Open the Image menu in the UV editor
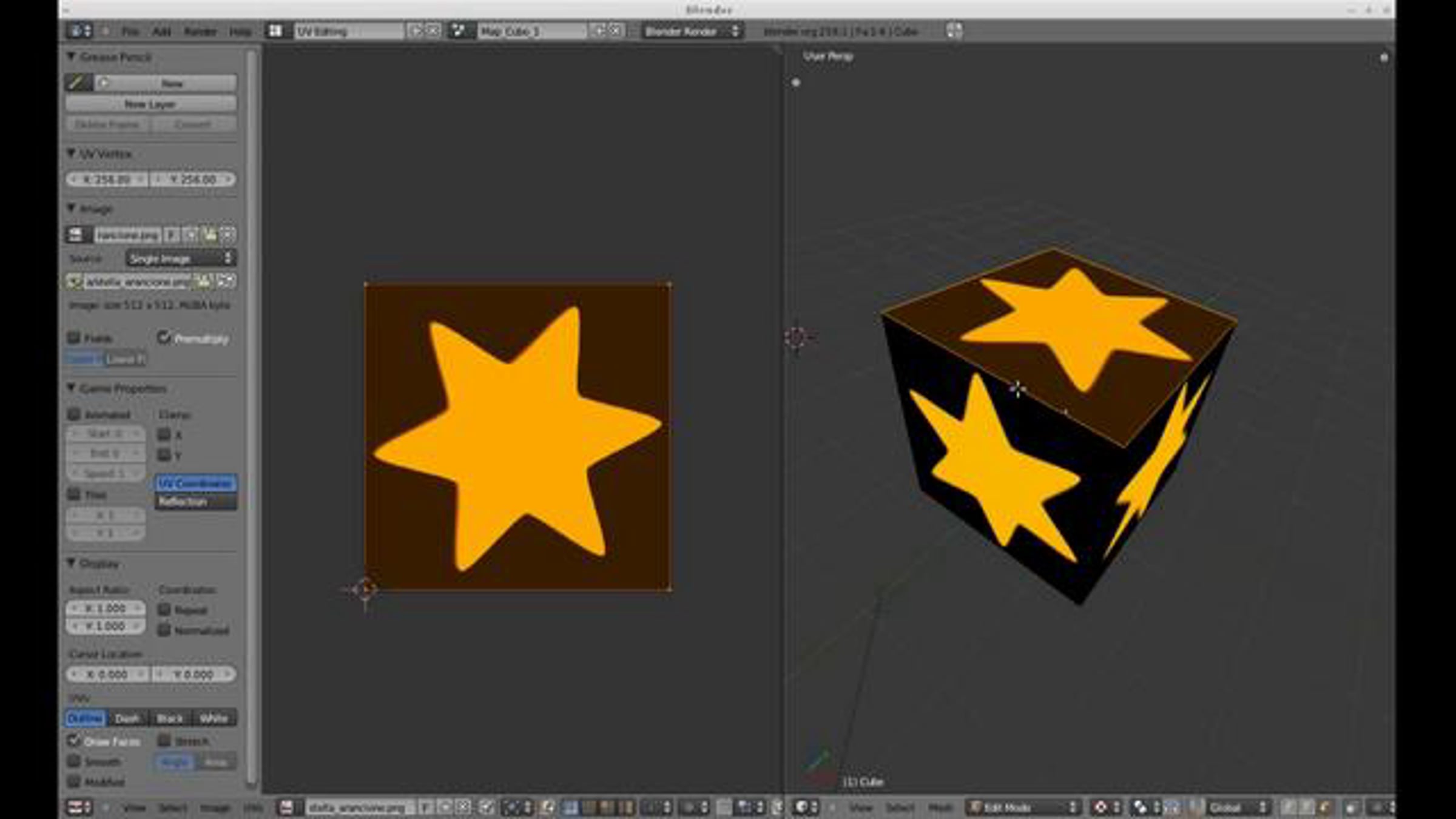Viewport: 1456px width, 819px height. tap(214, 807)
